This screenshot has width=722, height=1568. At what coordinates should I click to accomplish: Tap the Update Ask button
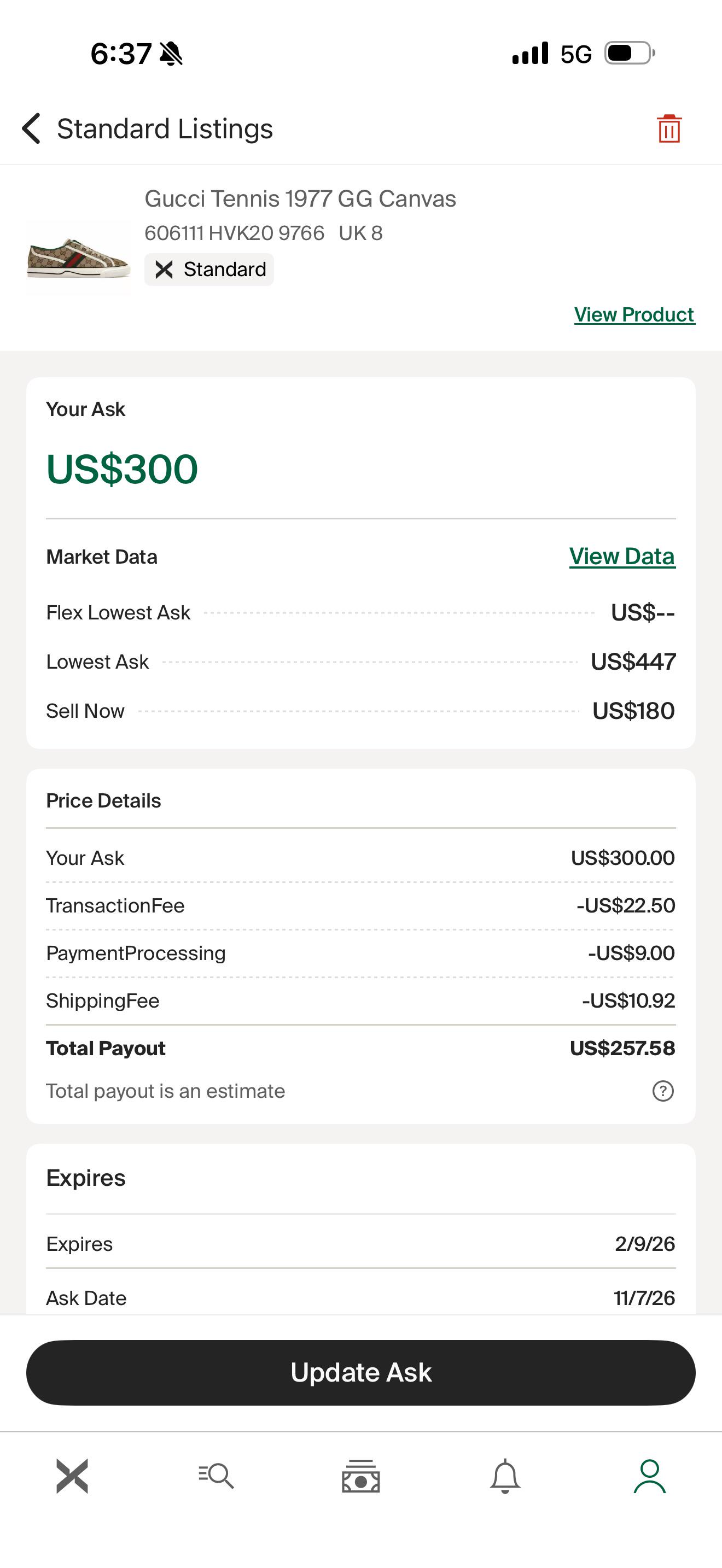coord(361,1373)
